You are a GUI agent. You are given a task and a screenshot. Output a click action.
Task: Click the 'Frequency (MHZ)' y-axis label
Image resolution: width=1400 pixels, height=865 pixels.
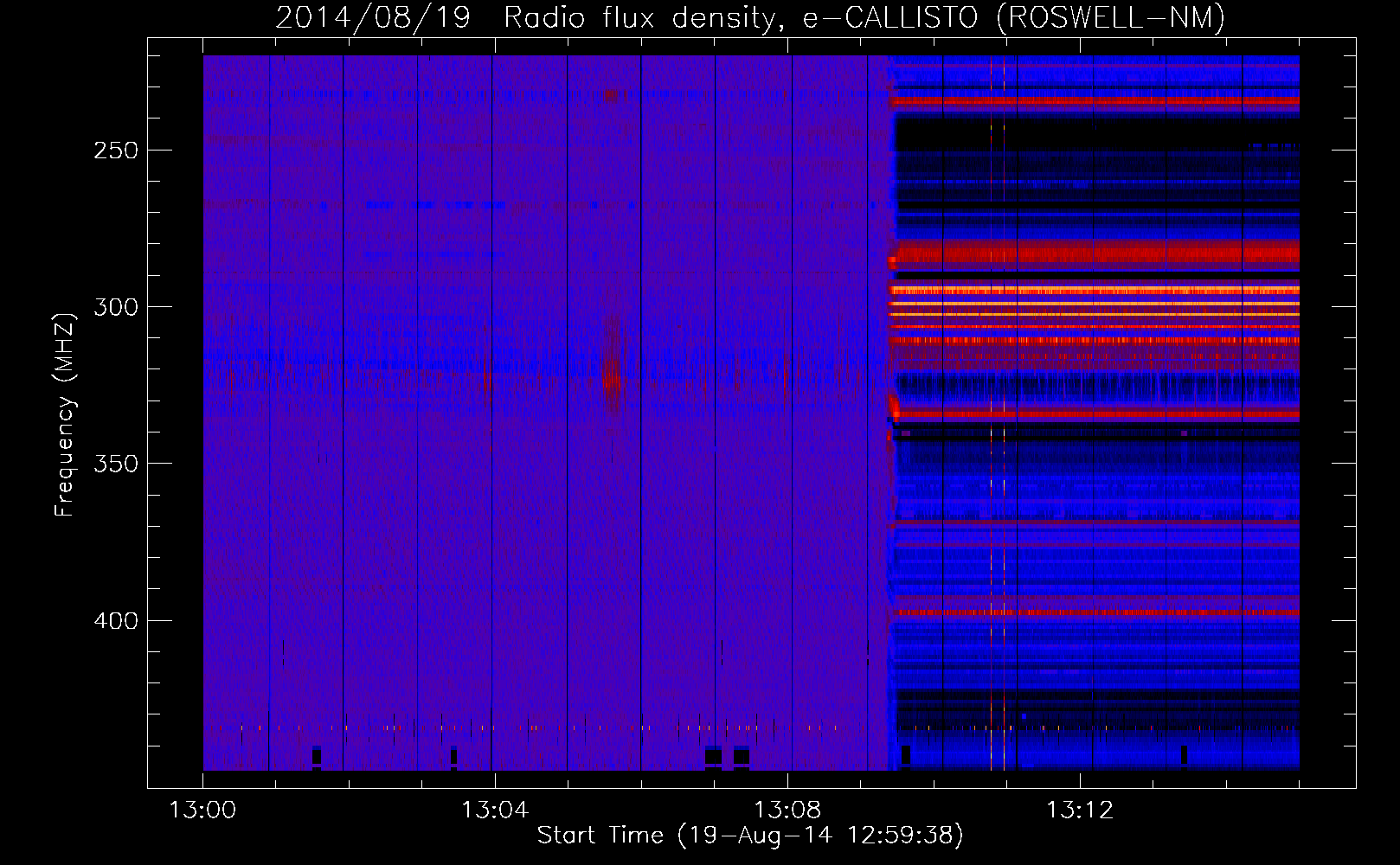(64, 414)
